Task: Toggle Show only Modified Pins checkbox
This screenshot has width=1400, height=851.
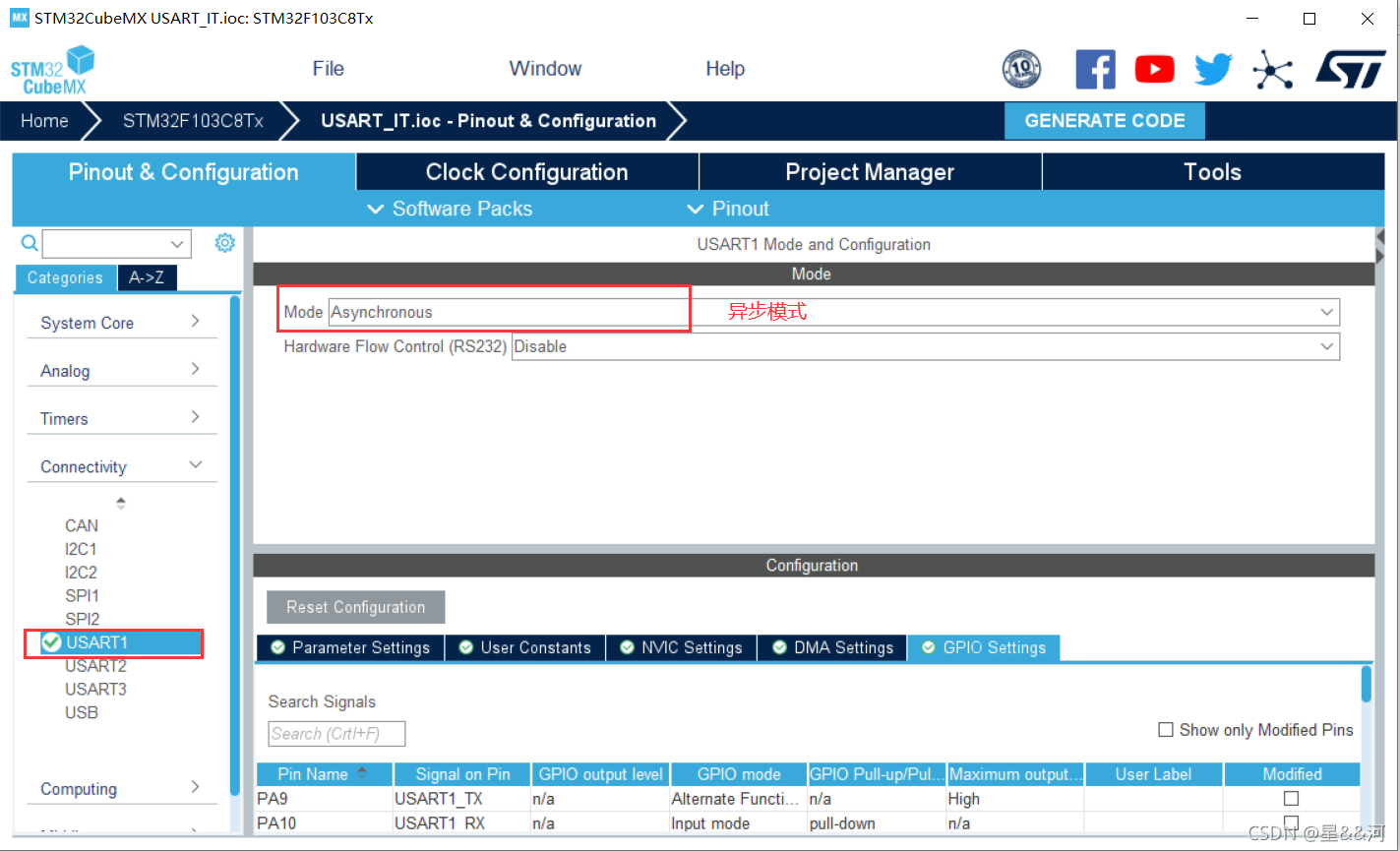Action: pyautogui.click(x=1166, y=730)
